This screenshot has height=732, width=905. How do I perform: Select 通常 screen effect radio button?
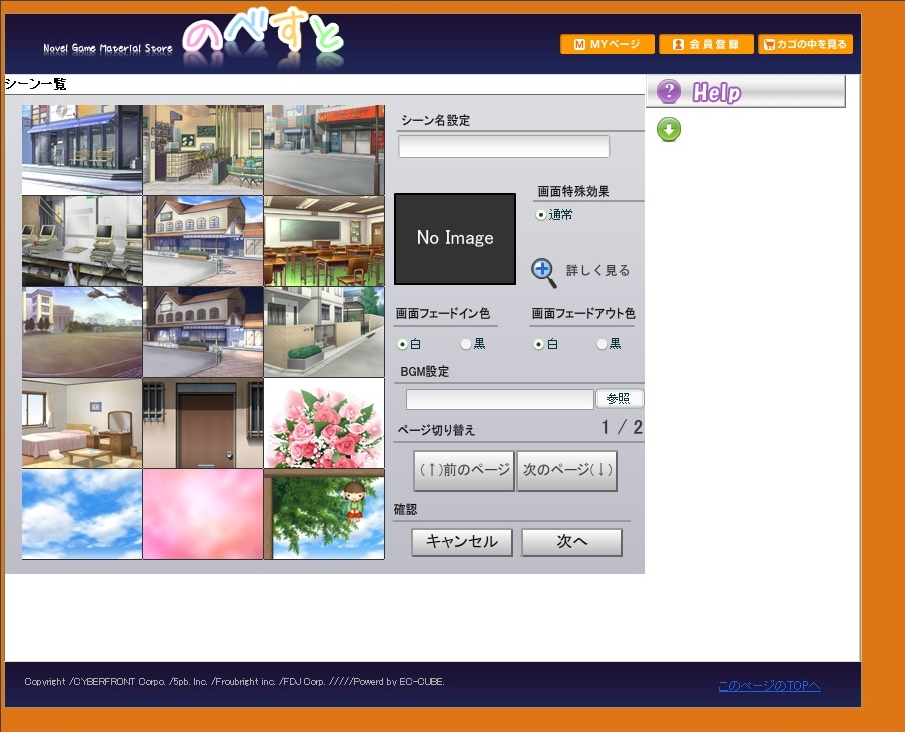click(541, 215)
